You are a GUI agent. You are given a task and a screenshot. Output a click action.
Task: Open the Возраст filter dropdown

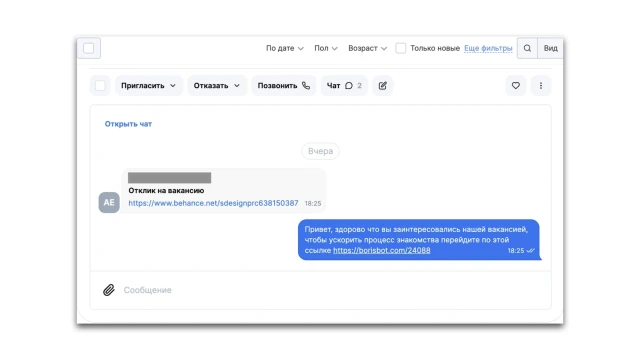pos(367,48)
